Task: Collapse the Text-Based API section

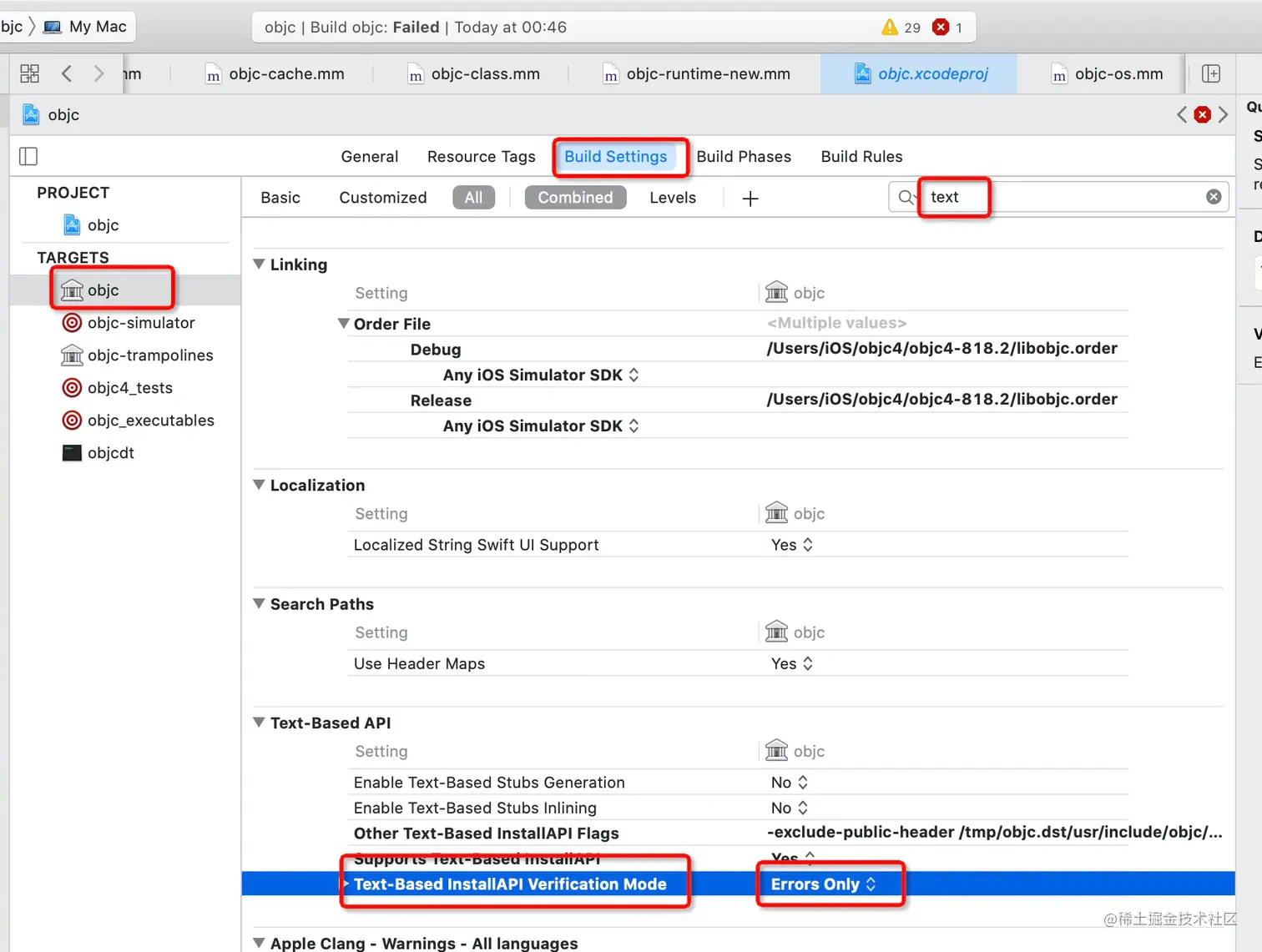Action: pos(259,723)
